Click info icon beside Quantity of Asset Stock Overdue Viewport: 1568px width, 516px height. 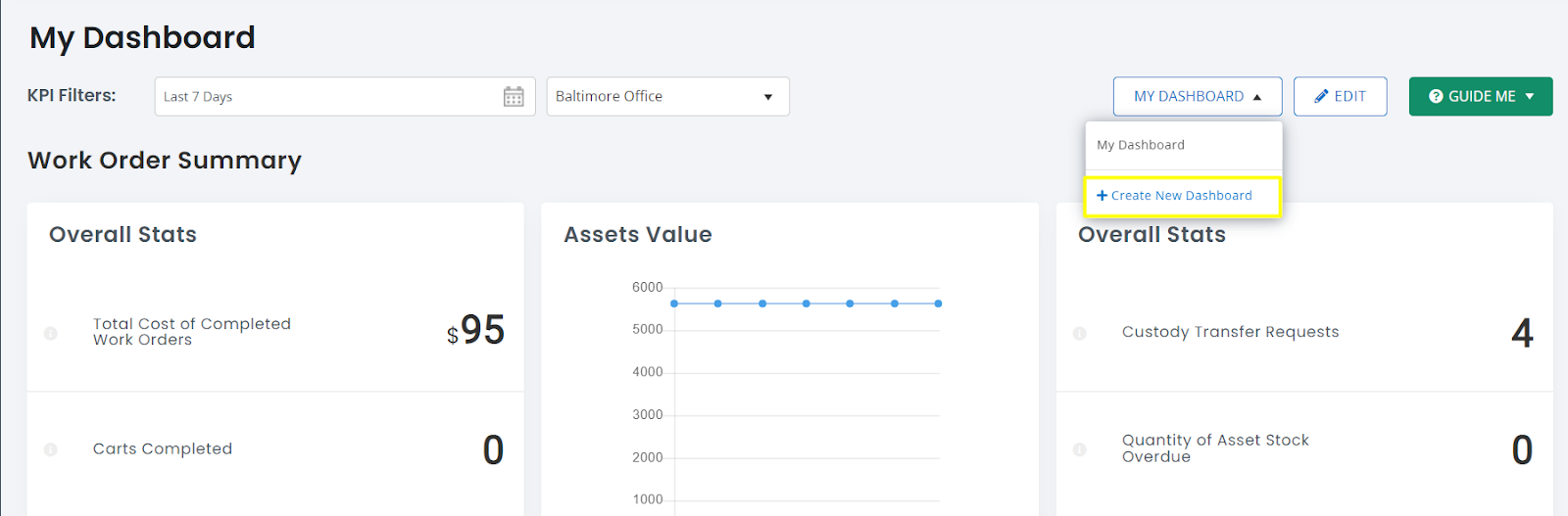[x=1080, y=449]
